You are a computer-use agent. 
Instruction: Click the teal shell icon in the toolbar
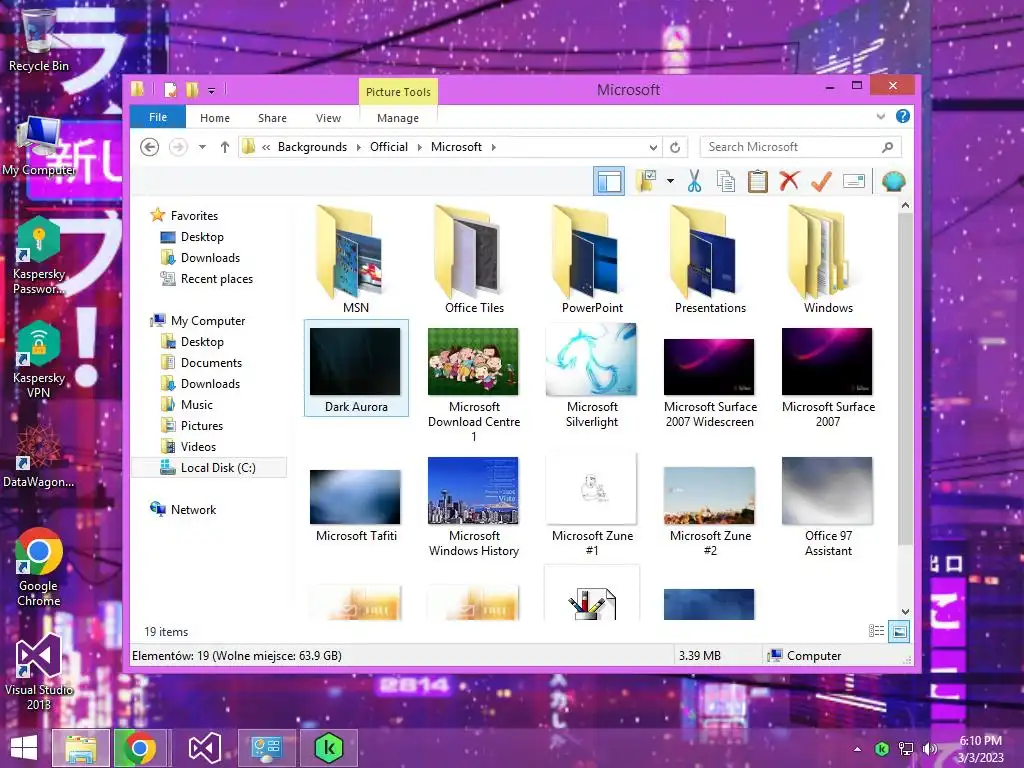coord(893,181)
